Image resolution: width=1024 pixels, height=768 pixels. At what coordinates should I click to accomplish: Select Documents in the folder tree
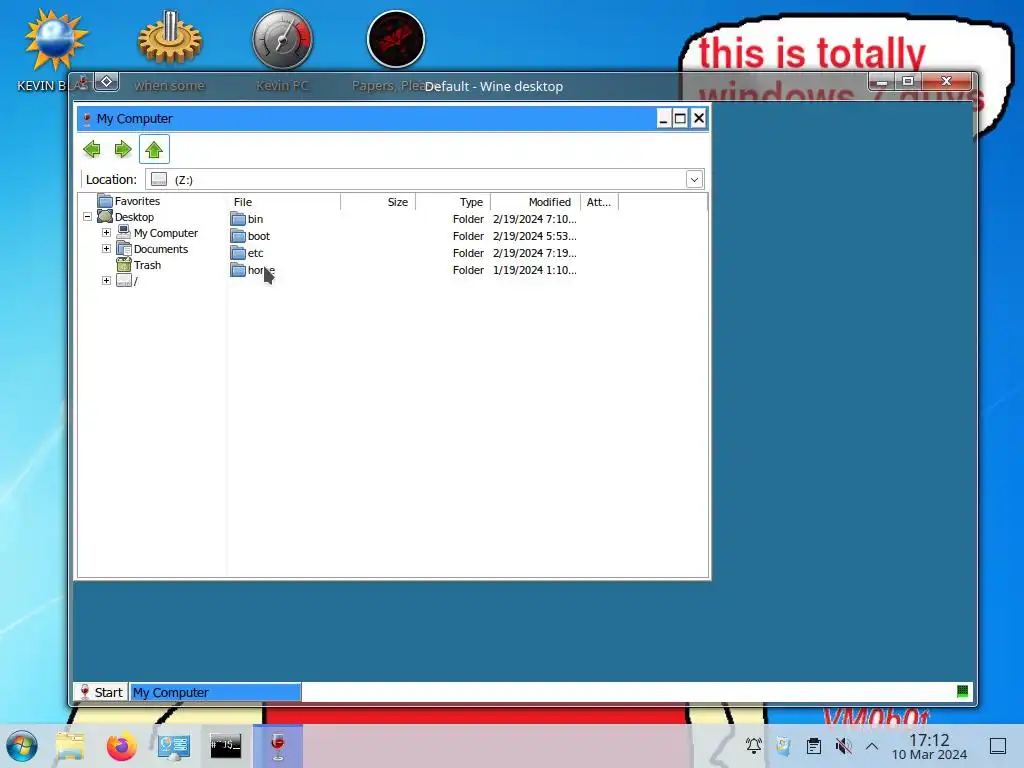pos(161,249)
